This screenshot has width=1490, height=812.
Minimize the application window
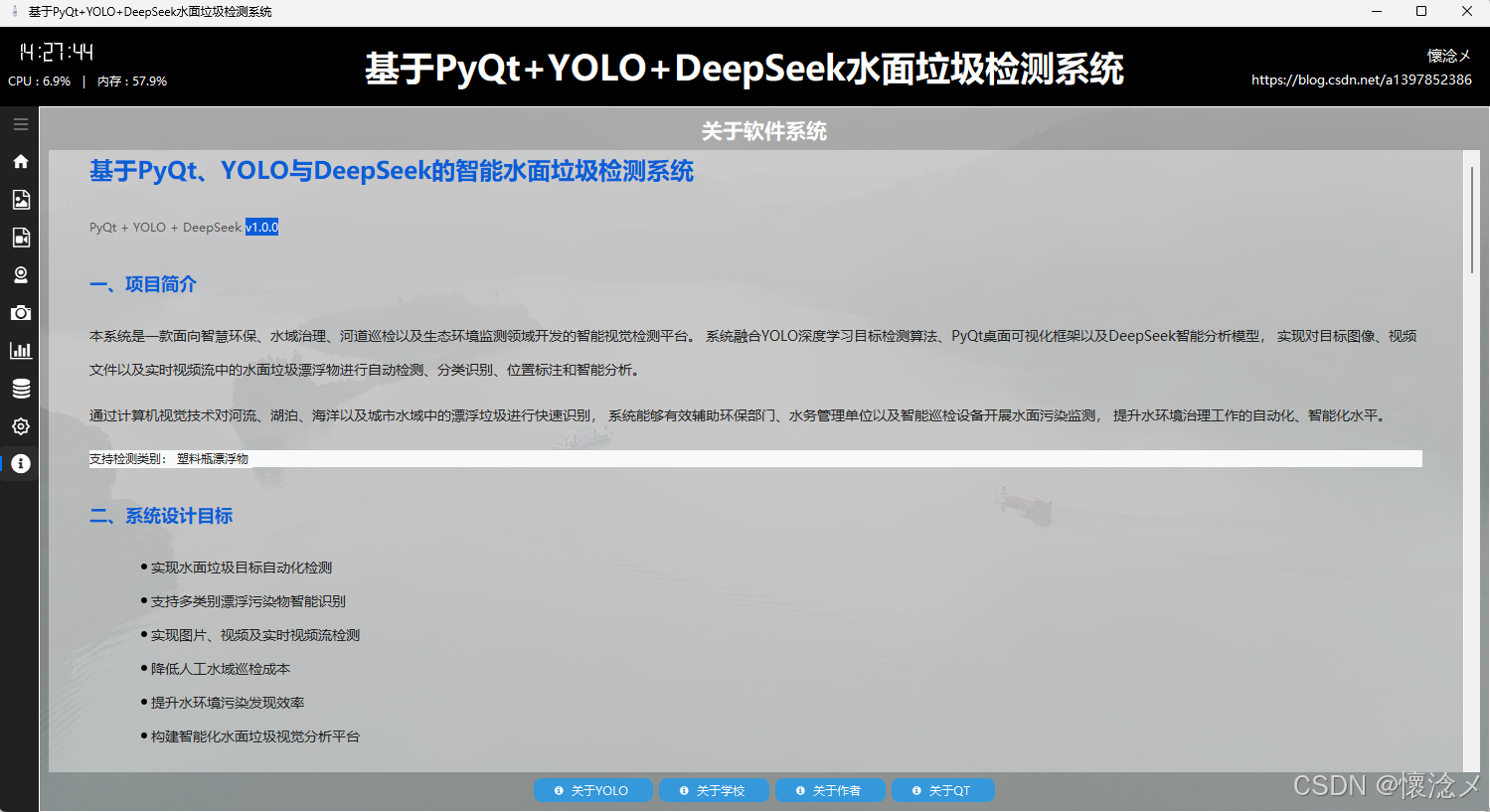tap(1377, 12)
